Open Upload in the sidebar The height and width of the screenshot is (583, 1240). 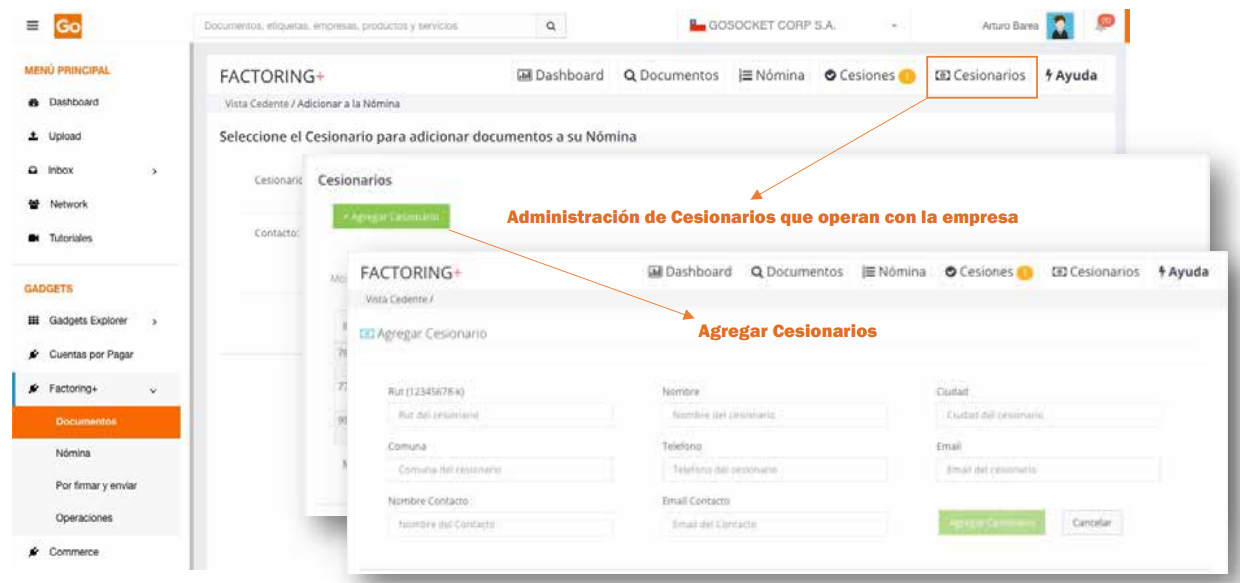point(65,136)
